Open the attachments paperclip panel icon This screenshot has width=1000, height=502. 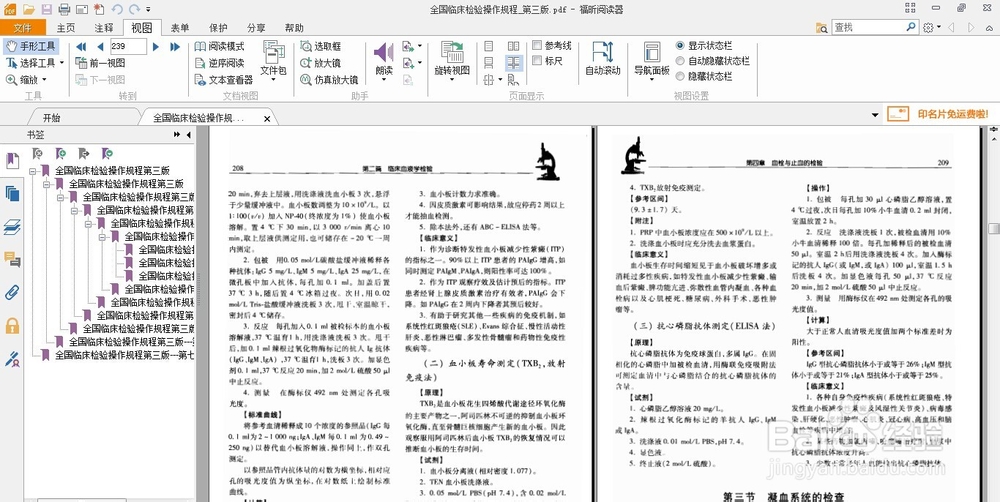click(12, 293)
